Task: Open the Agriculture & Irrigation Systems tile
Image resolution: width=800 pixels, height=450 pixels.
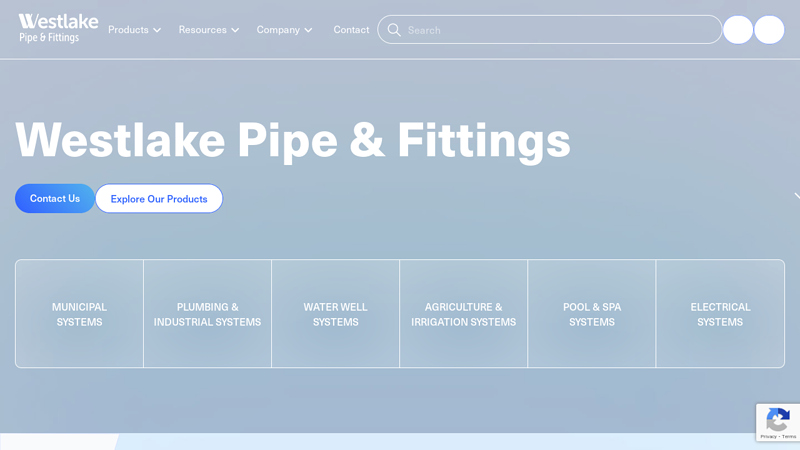Action: pyautogui.click(x=463, y=314)
